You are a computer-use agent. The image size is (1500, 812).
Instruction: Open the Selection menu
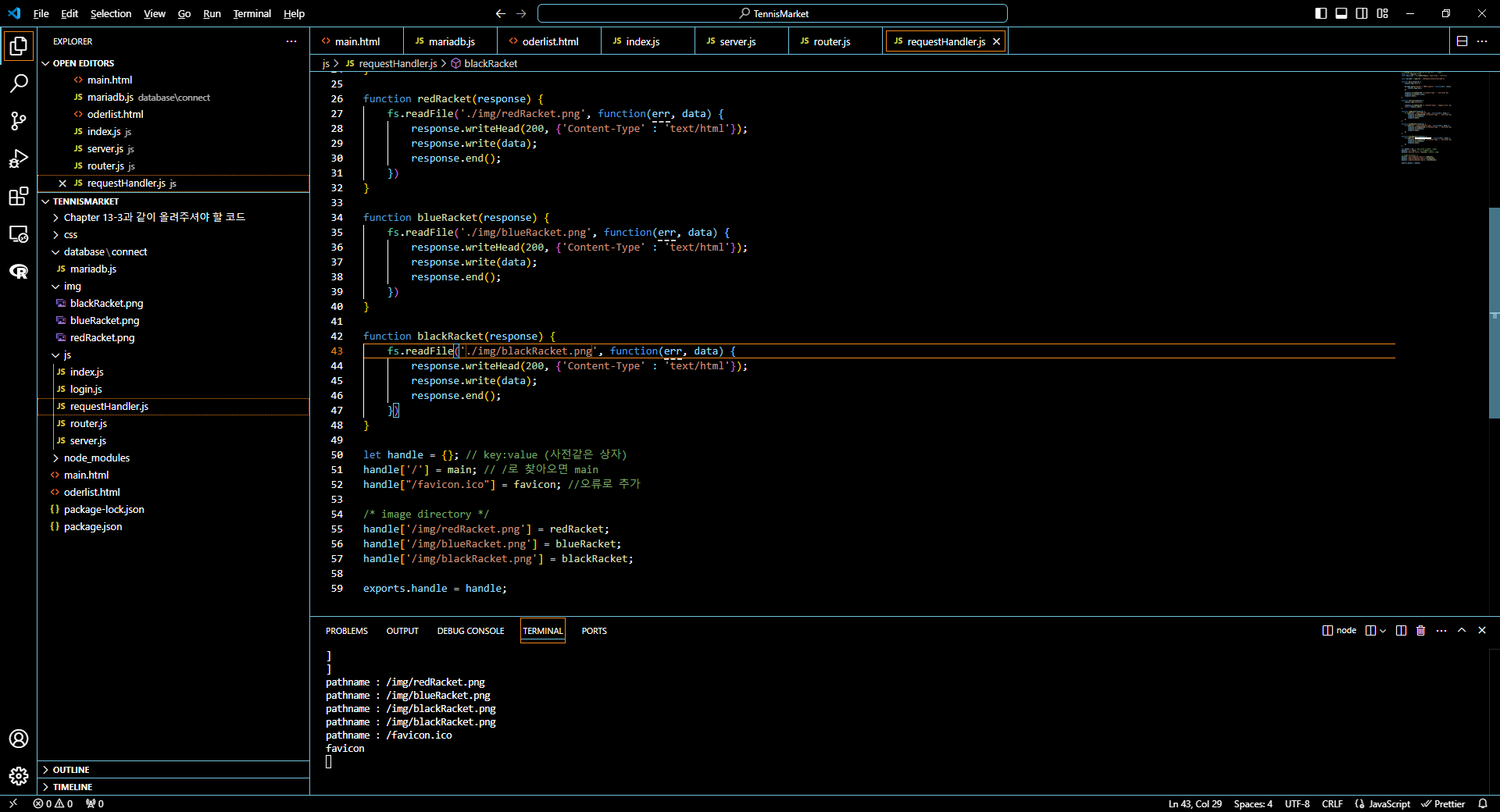tap(111, 13)
